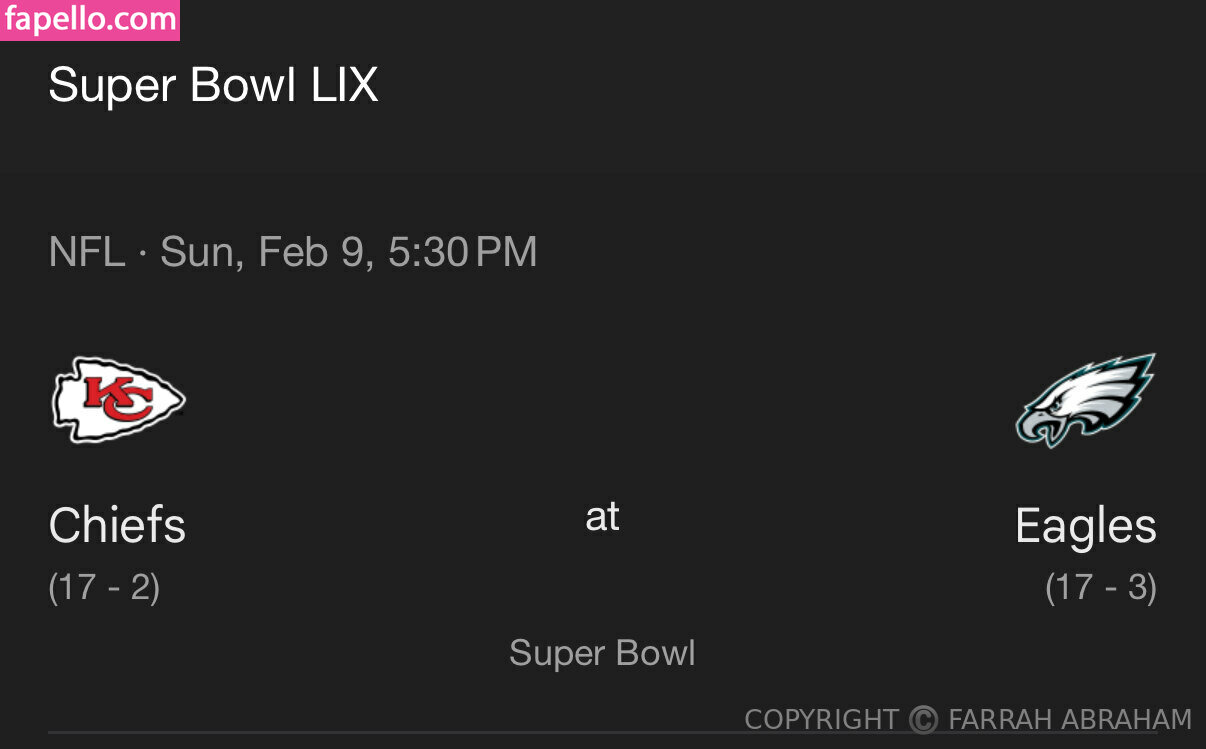The width and height of the screenshot is (1206, 749).
Task: Click the Eagles record (17 - 3)
Action: click(x=1100, y=587)
